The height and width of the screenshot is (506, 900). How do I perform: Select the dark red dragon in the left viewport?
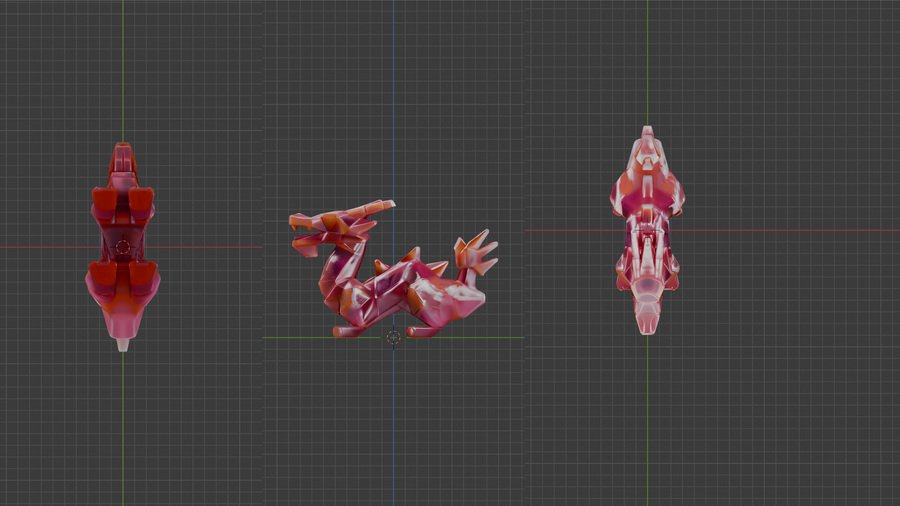tap(123, 247)
